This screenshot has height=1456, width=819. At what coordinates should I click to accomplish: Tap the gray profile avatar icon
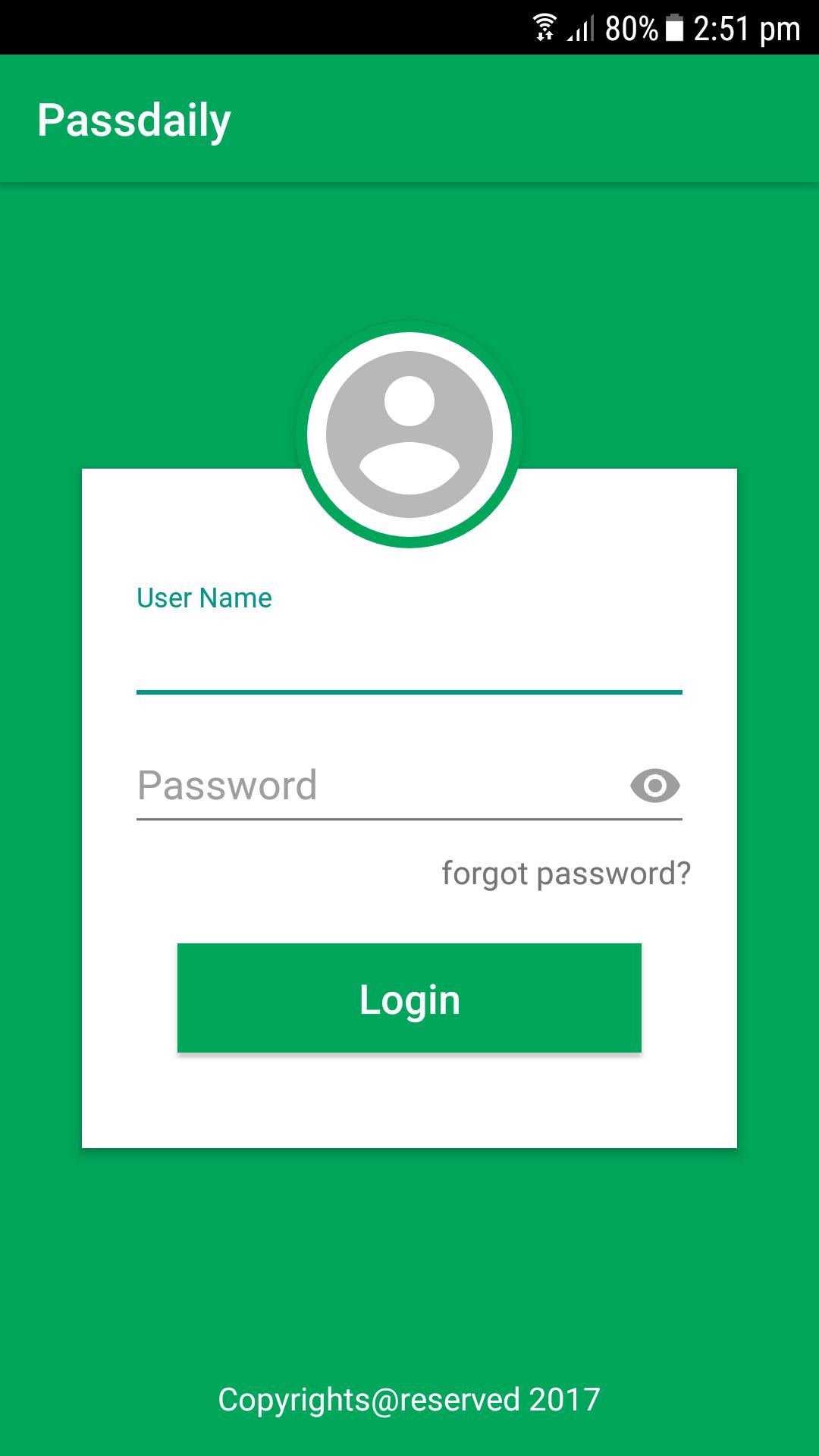point(409,435)
